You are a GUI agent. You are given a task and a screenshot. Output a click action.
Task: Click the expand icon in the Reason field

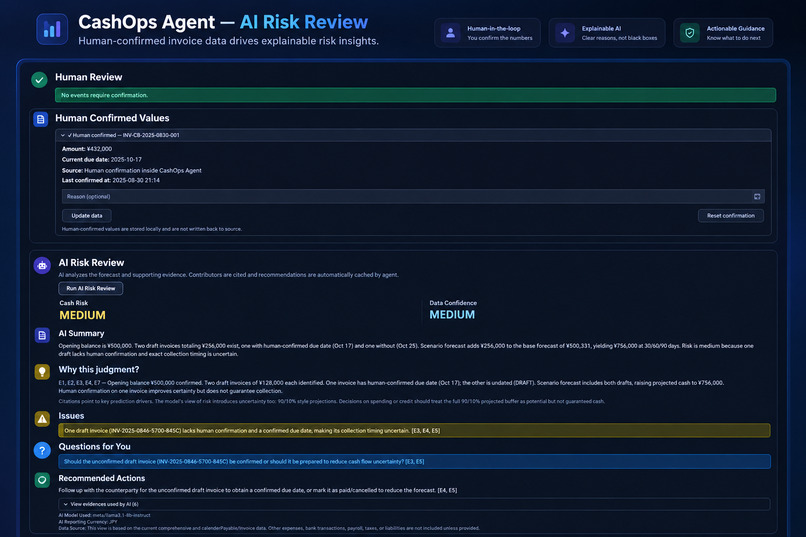click(757, 196)
